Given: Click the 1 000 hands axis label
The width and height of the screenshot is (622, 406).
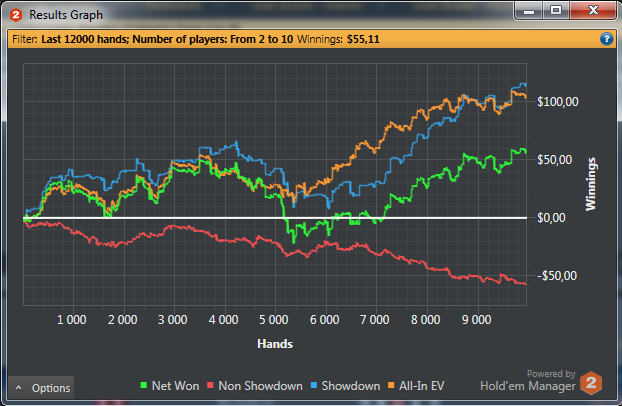Looking at the screenshot, I should point(72,320).
